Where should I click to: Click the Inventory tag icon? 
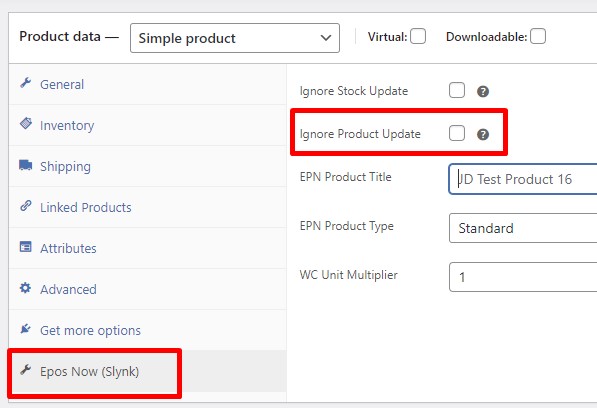pyautogui.click(x=26, y=123)
